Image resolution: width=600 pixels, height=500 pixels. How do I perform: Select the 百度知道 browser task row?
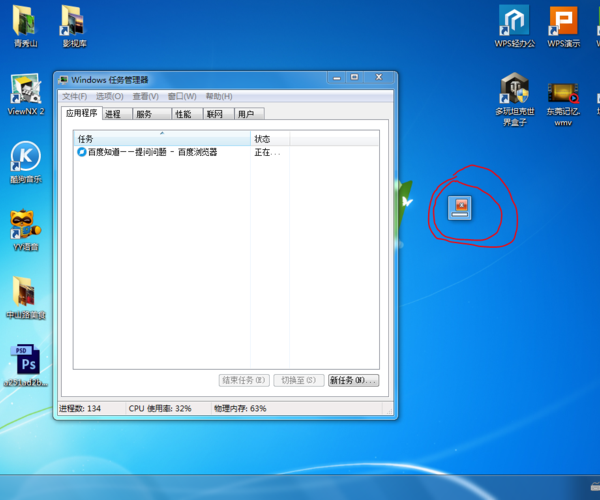152,152
